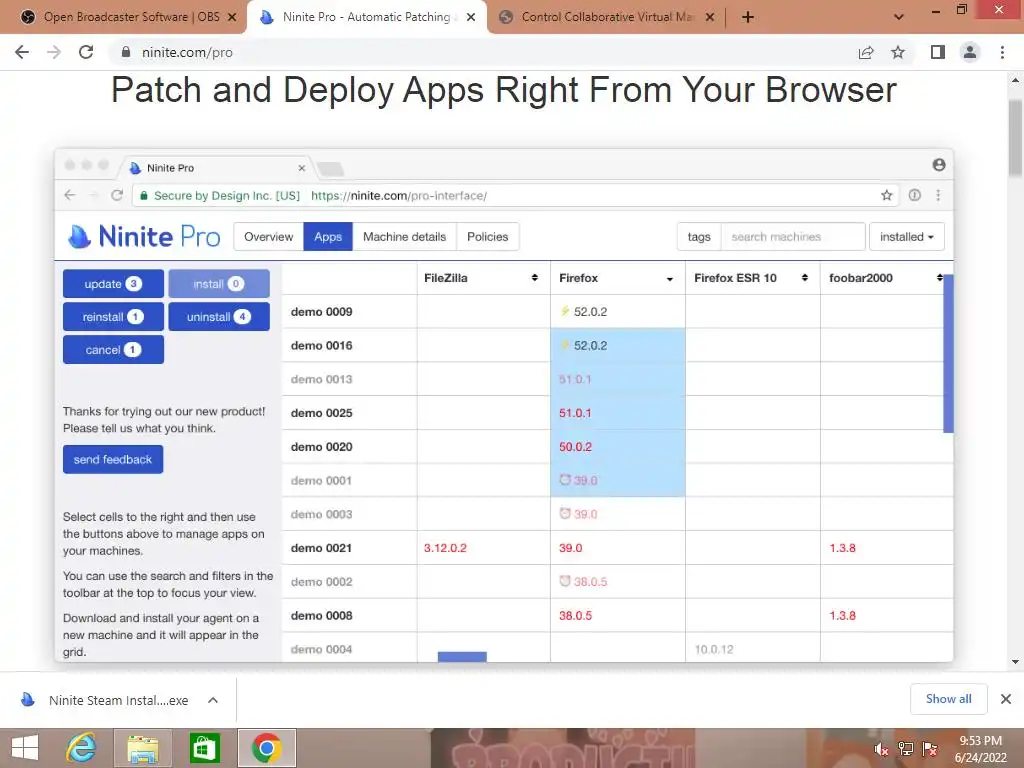Viewport: 1024px width, 768px height.
Task: Close the Control Collaborative Virtual Ma tab
Action: pos(711,17)
